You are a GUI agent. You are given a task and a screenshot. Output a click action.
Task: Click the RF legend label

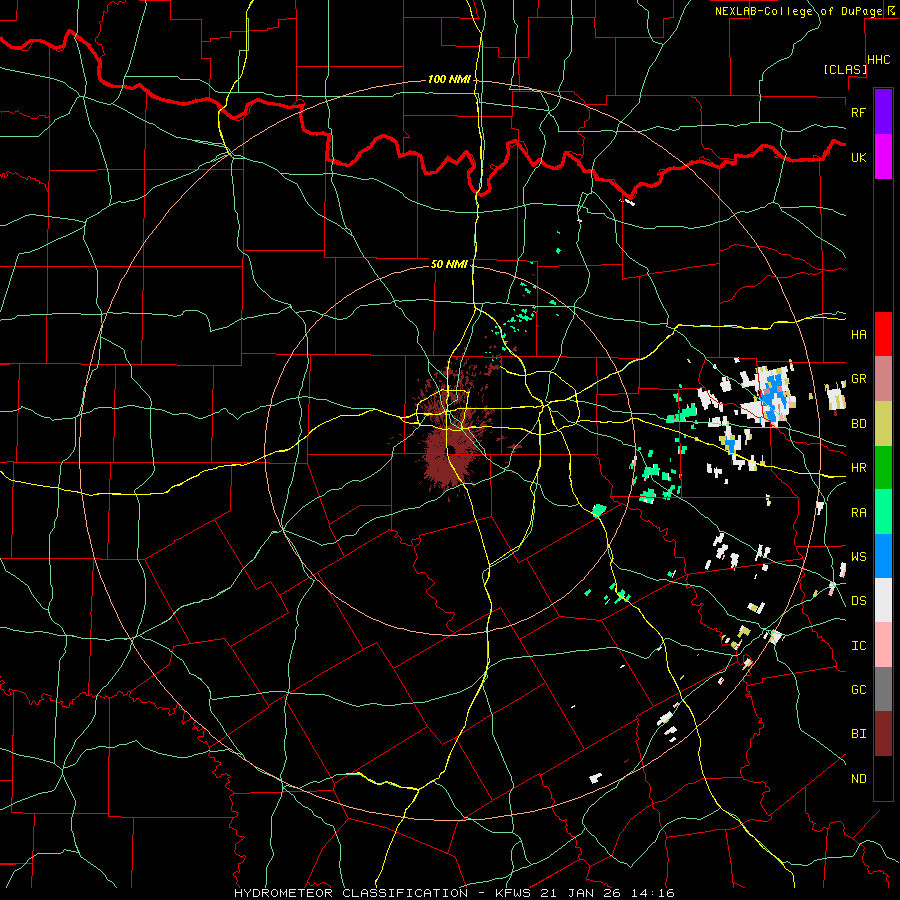click(x=859, y=112)
